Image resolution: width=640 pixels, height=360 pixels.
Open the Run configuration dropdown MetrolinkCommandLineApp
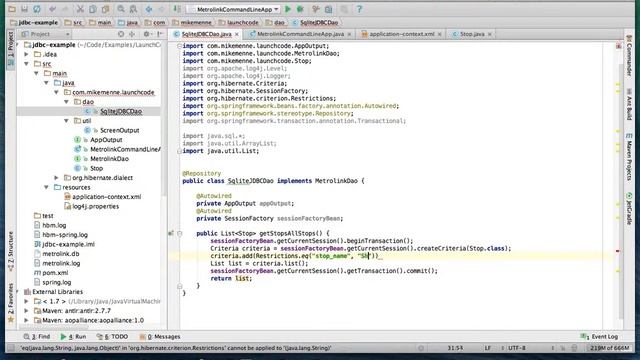pyautogui.click(x=233, y=9)
